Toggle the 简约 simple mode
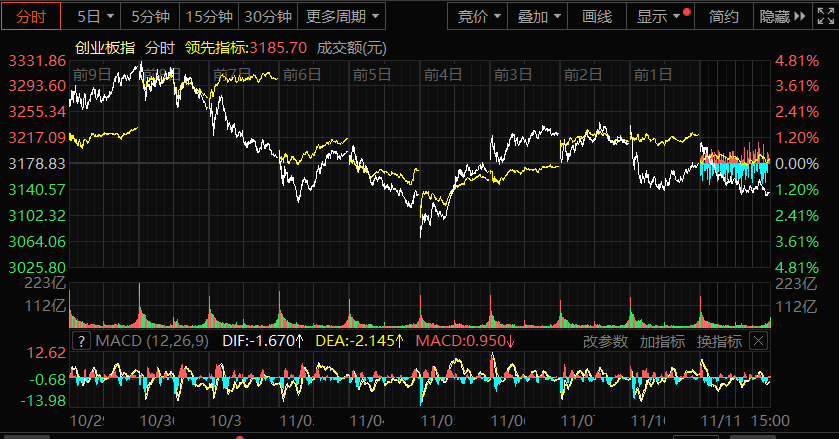 [x=724, y=16]
